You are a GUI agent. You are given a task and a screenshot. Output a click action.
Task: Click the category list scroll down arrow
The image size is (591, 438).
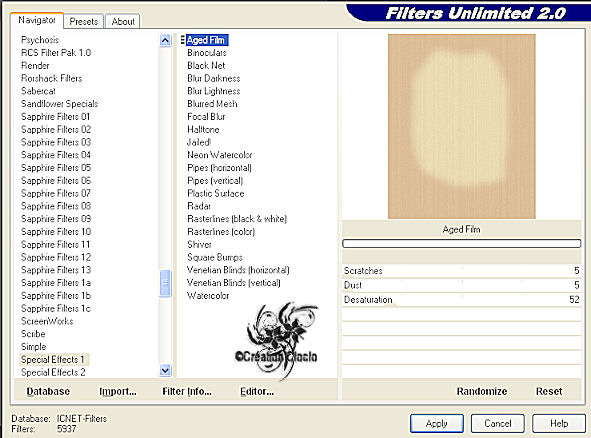point(165,370)
